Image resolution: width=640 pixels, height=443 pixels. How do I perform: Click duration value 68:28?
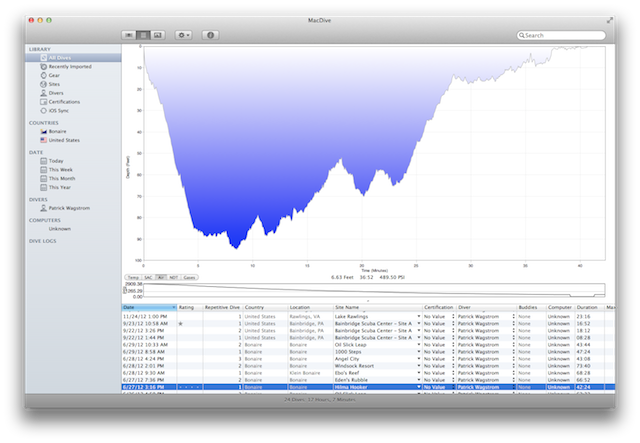coord(583,373)
